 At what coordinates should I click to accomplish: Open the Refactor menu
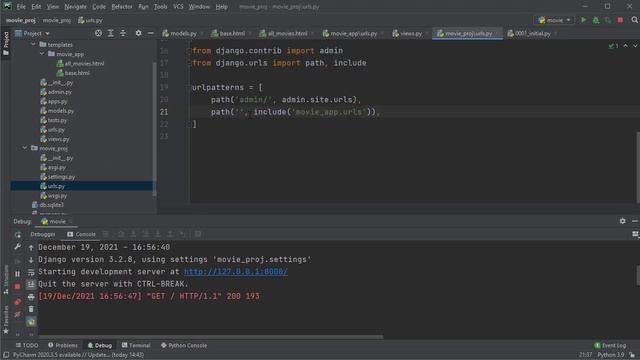tap(122, 7)
